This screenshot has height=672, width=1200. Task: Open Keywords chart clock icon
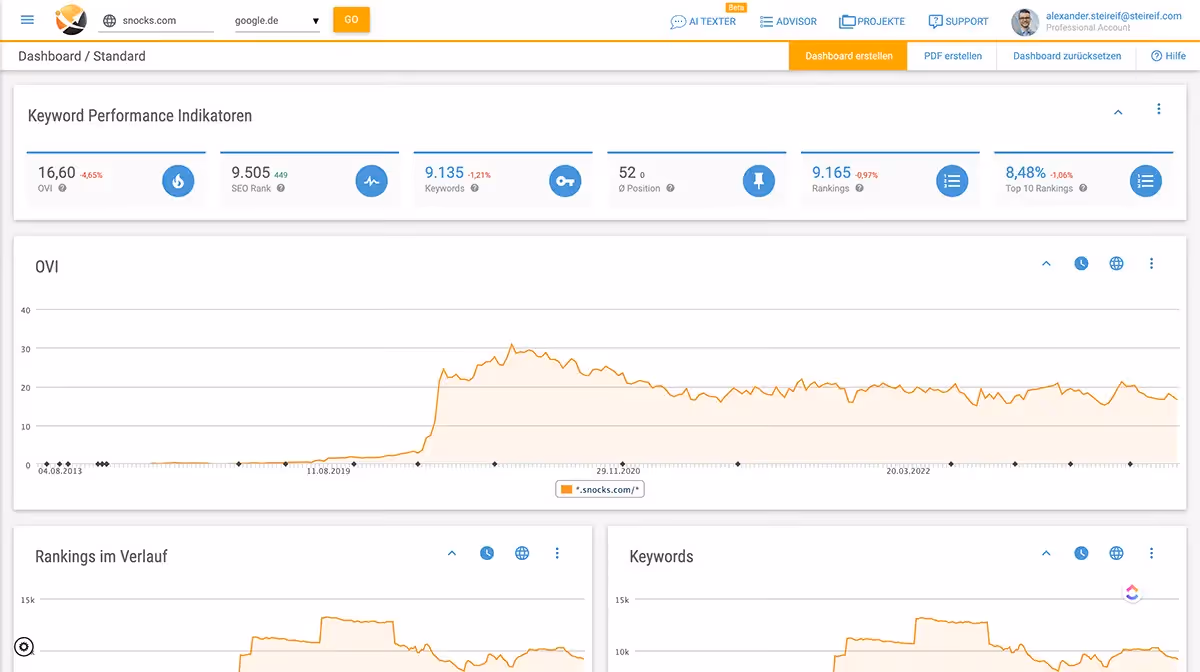[x=1081, y=553]
